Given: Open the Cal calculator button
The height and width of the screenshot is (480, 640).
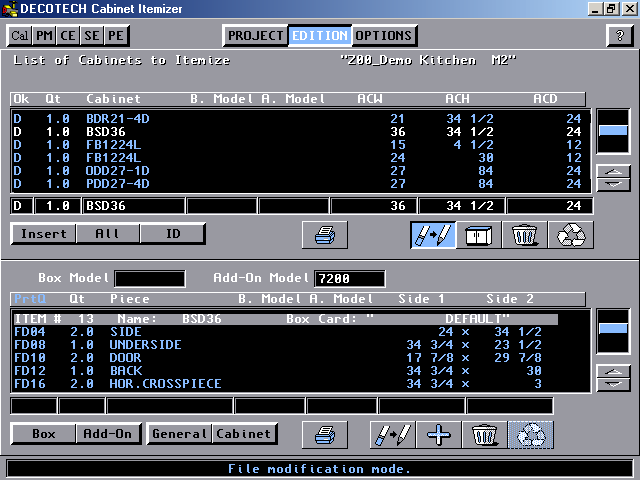Looking at the screenshot, I should tap(19, 36).
